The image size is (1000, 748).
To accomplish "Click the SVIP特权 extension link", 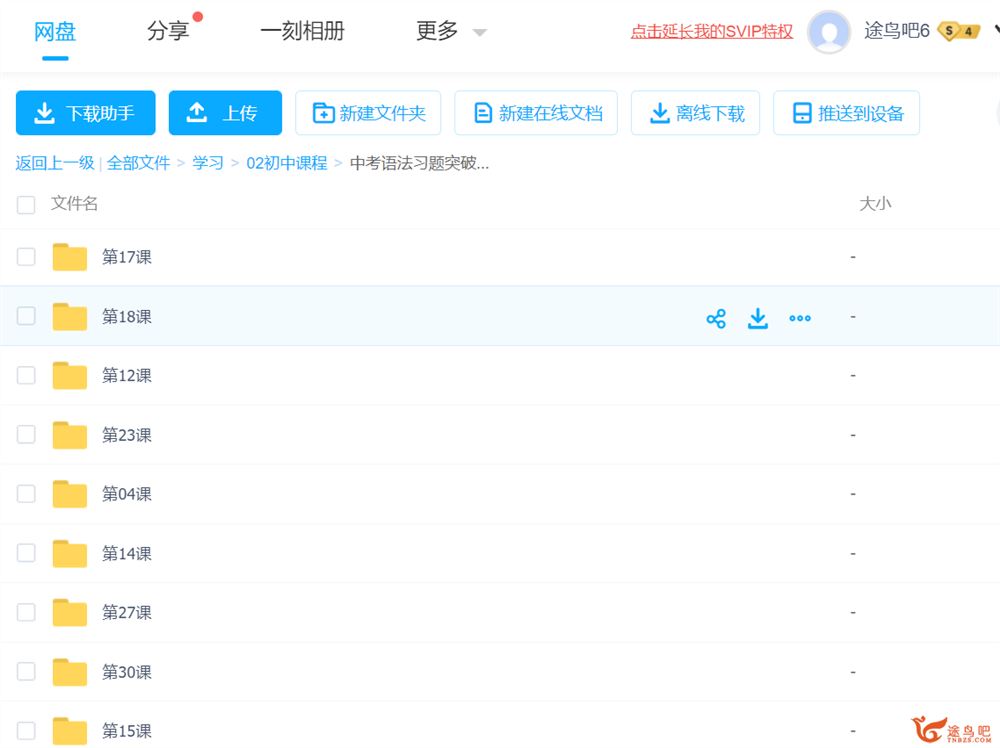I will [711, 31].
